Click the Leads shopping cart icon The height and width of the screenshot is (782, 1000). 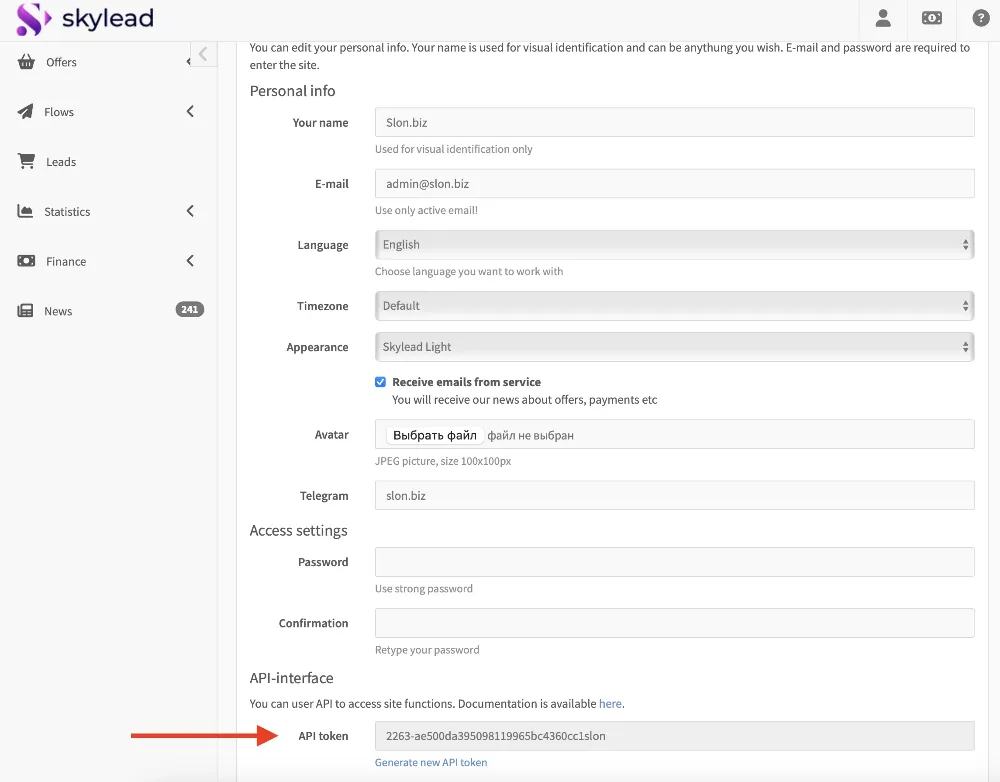26,161
